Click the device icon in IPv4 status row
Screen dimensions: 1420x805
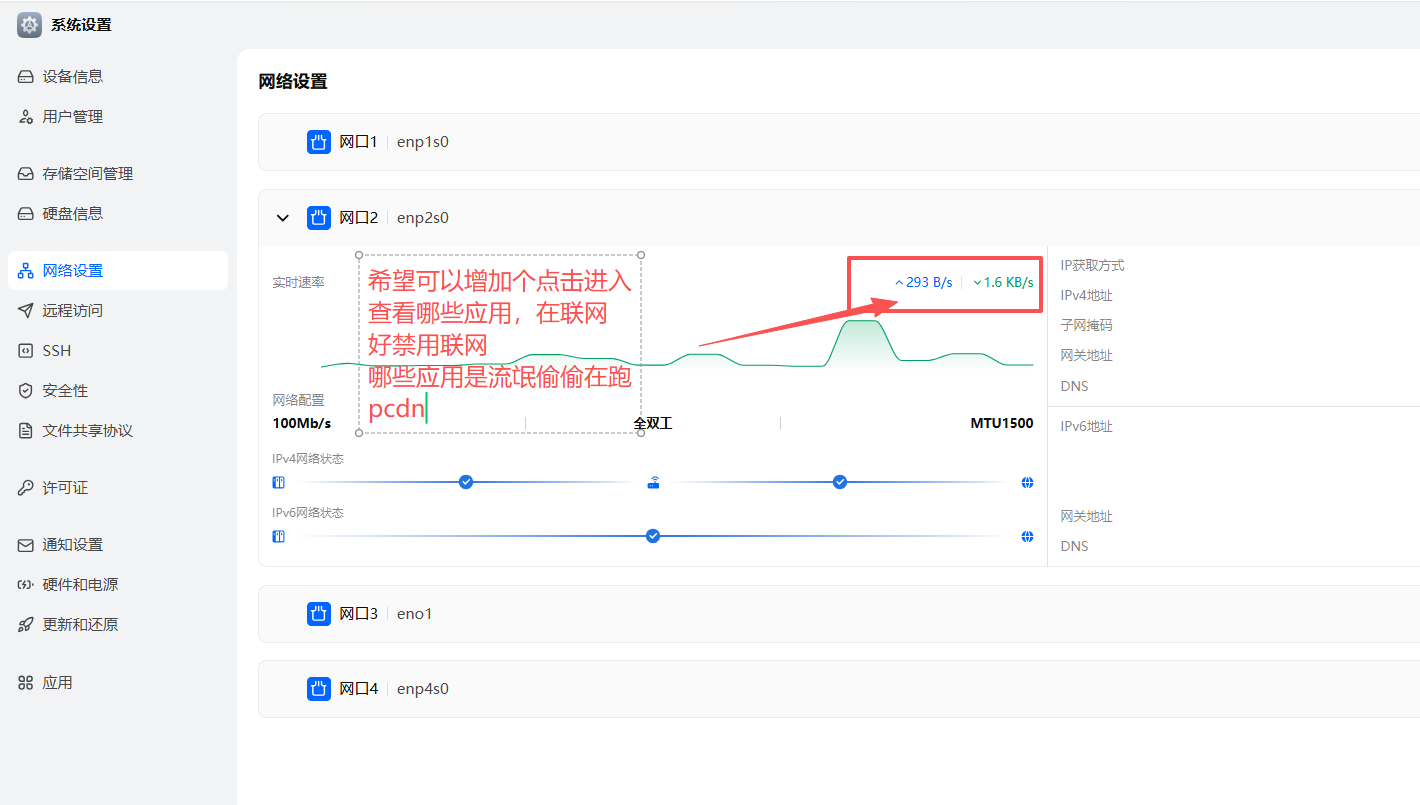279,482
